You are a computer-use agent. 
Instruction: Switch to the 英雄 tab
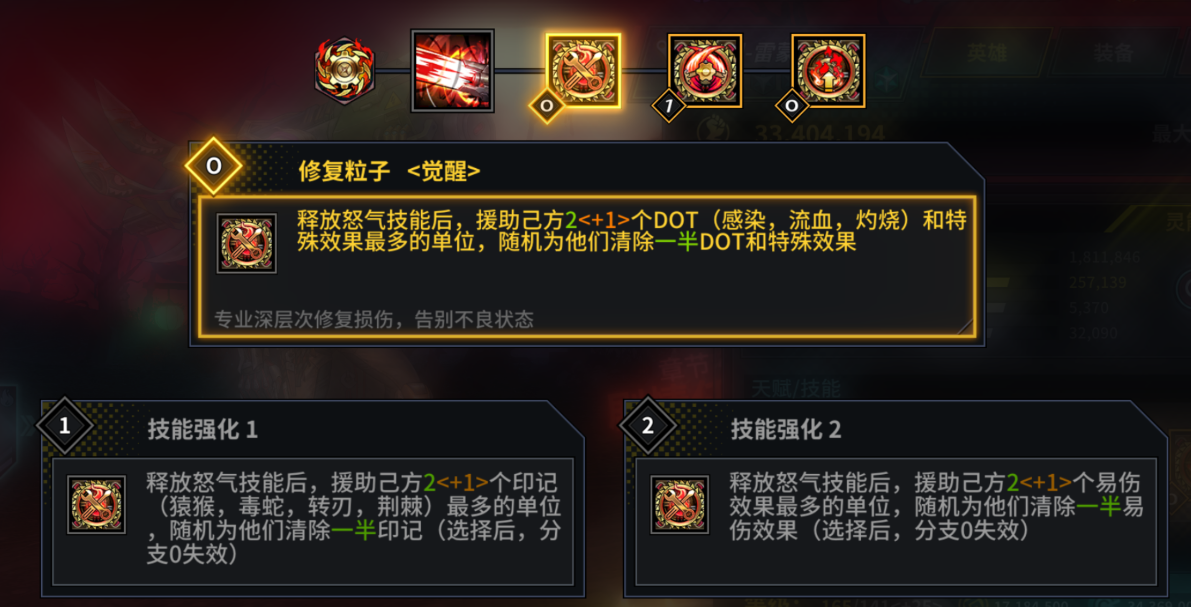point(987,52)
